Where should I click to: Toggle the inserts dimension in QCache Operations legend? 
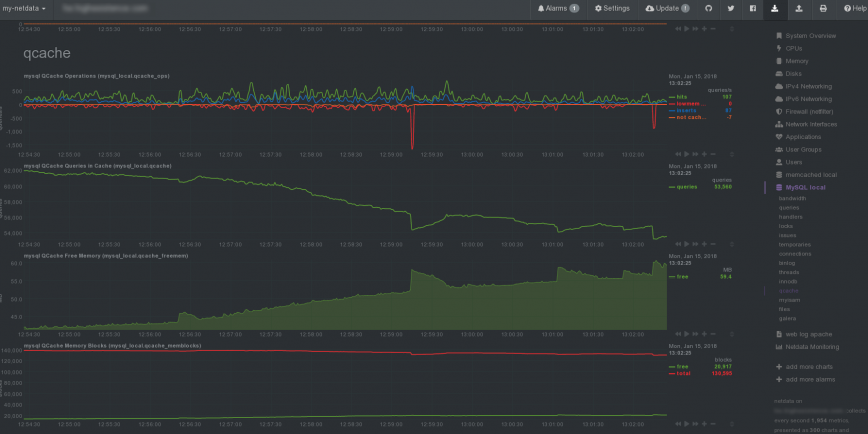click(x=686, y=110)
